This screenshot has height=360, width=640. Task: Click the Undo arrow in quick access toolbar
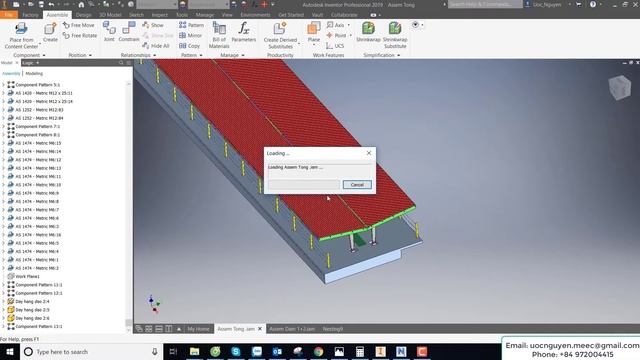click(51, 5)
